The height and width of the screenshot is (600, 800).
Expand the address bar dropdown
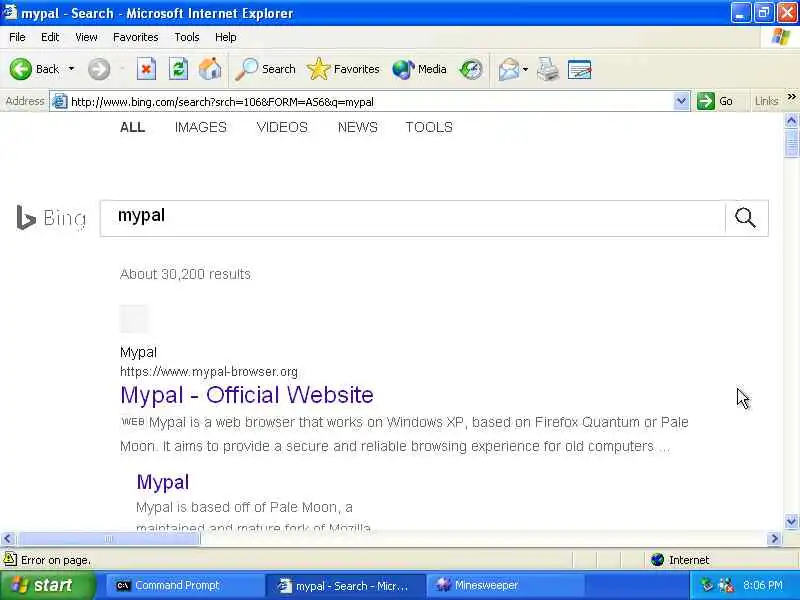[681, 102]
